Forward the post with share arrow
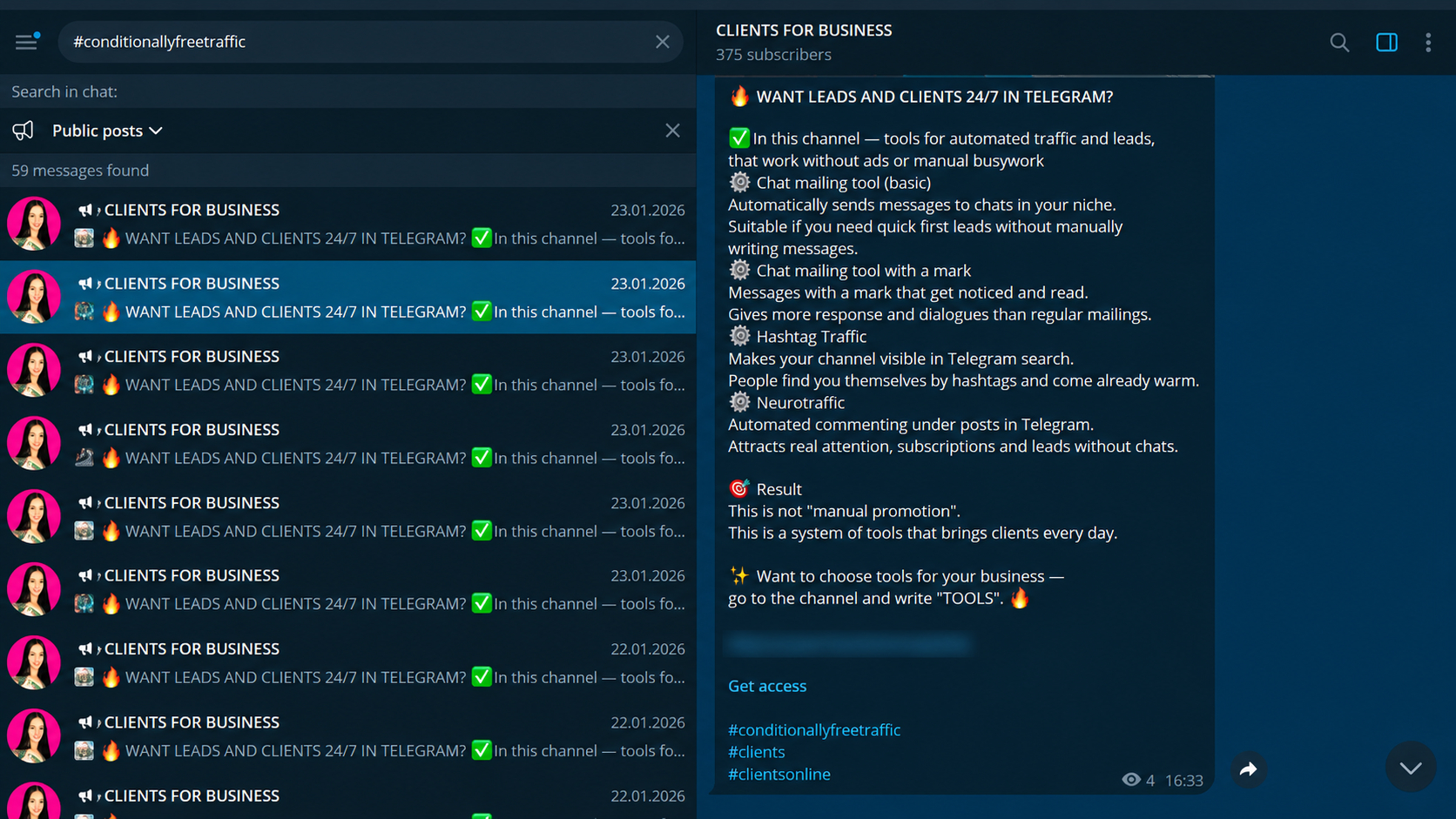Image resolution: width=1456 pixels, height=819 pixels. click(x=1248, y=769)
